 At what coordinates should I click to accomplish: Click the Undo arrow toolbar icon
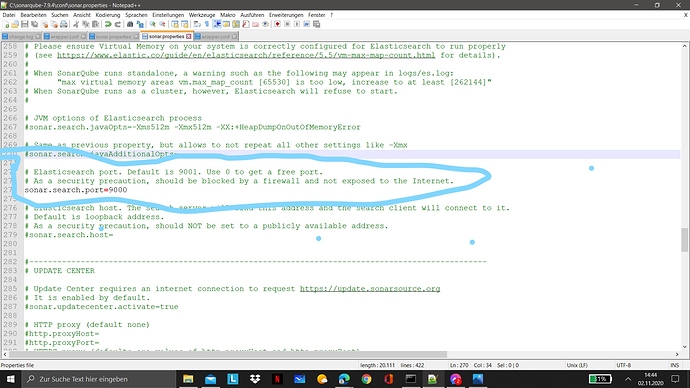click(x=108, y=24)
